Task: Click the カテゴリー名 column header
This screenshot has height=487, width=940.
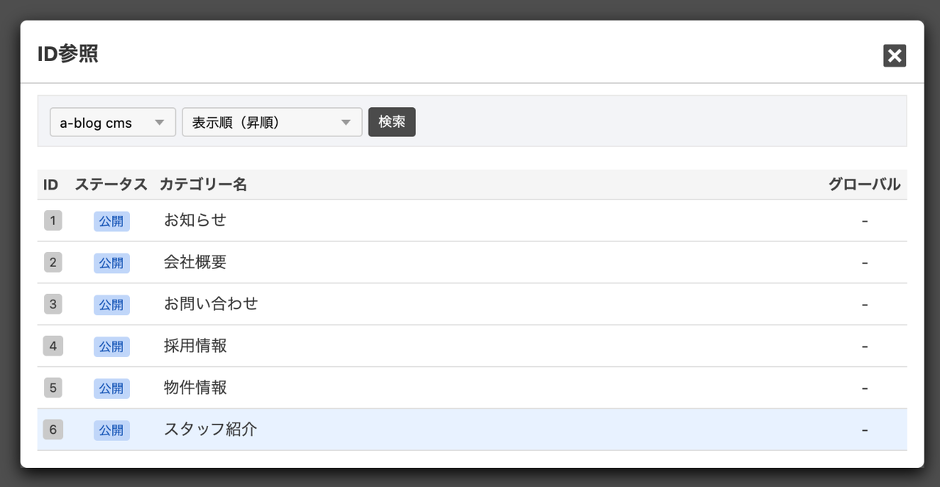Action: (203, 184)
